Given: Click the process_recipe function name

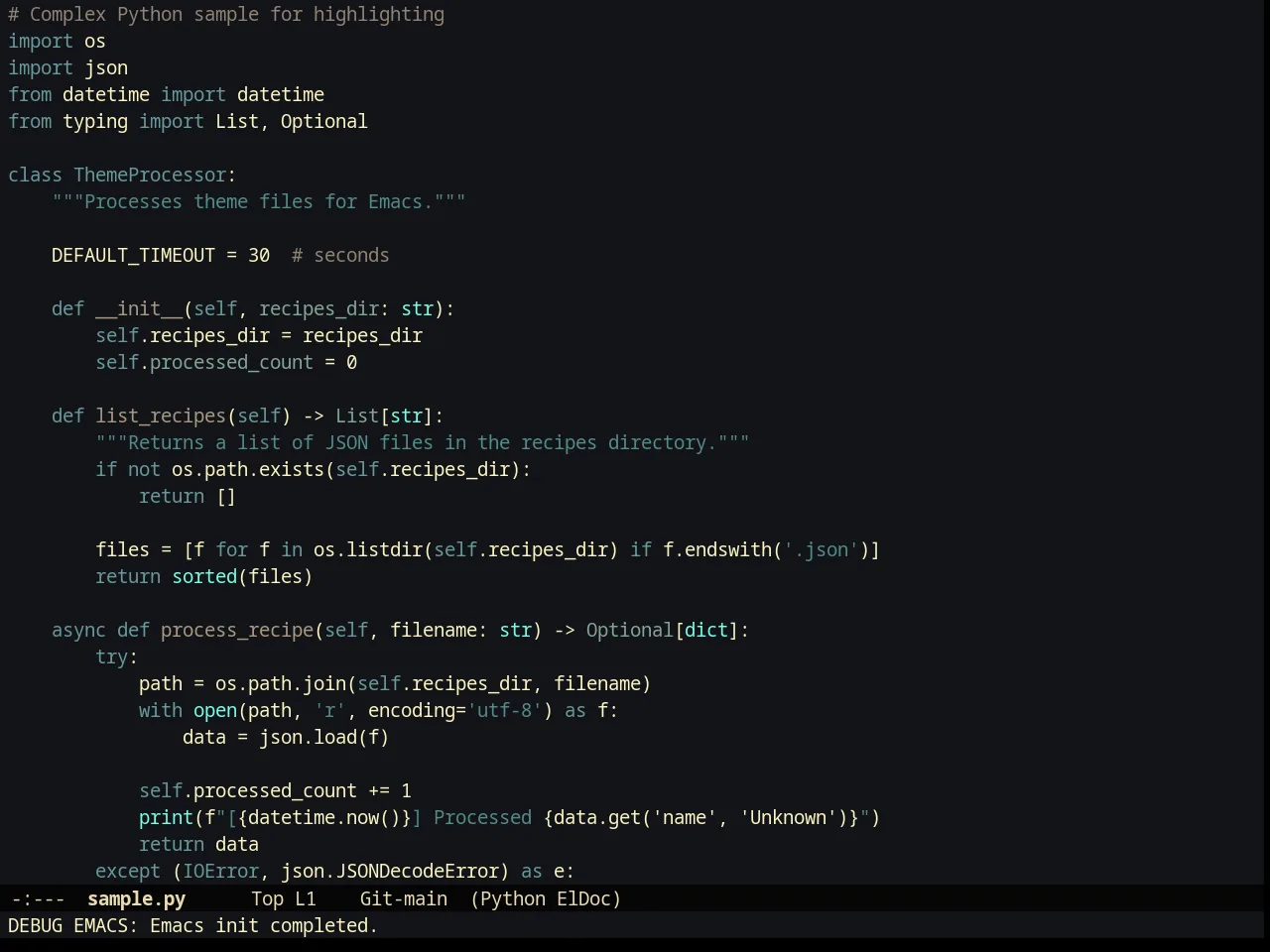Looking at the screenshot, I should (237, 631).
